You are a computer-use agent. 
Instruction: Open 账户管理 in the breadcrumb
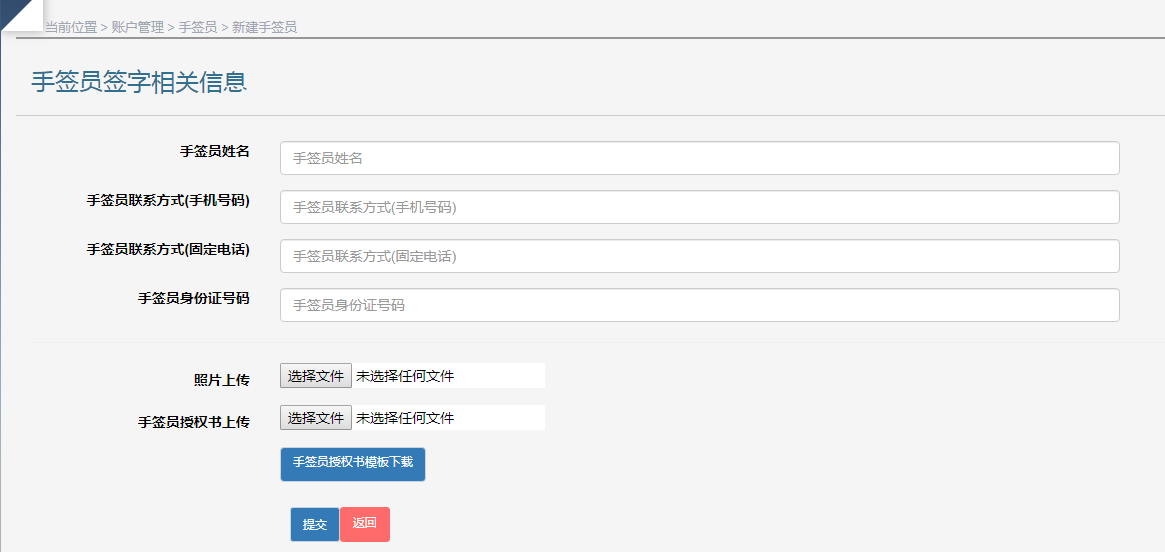pyautogui.click(x=137, y=27)
